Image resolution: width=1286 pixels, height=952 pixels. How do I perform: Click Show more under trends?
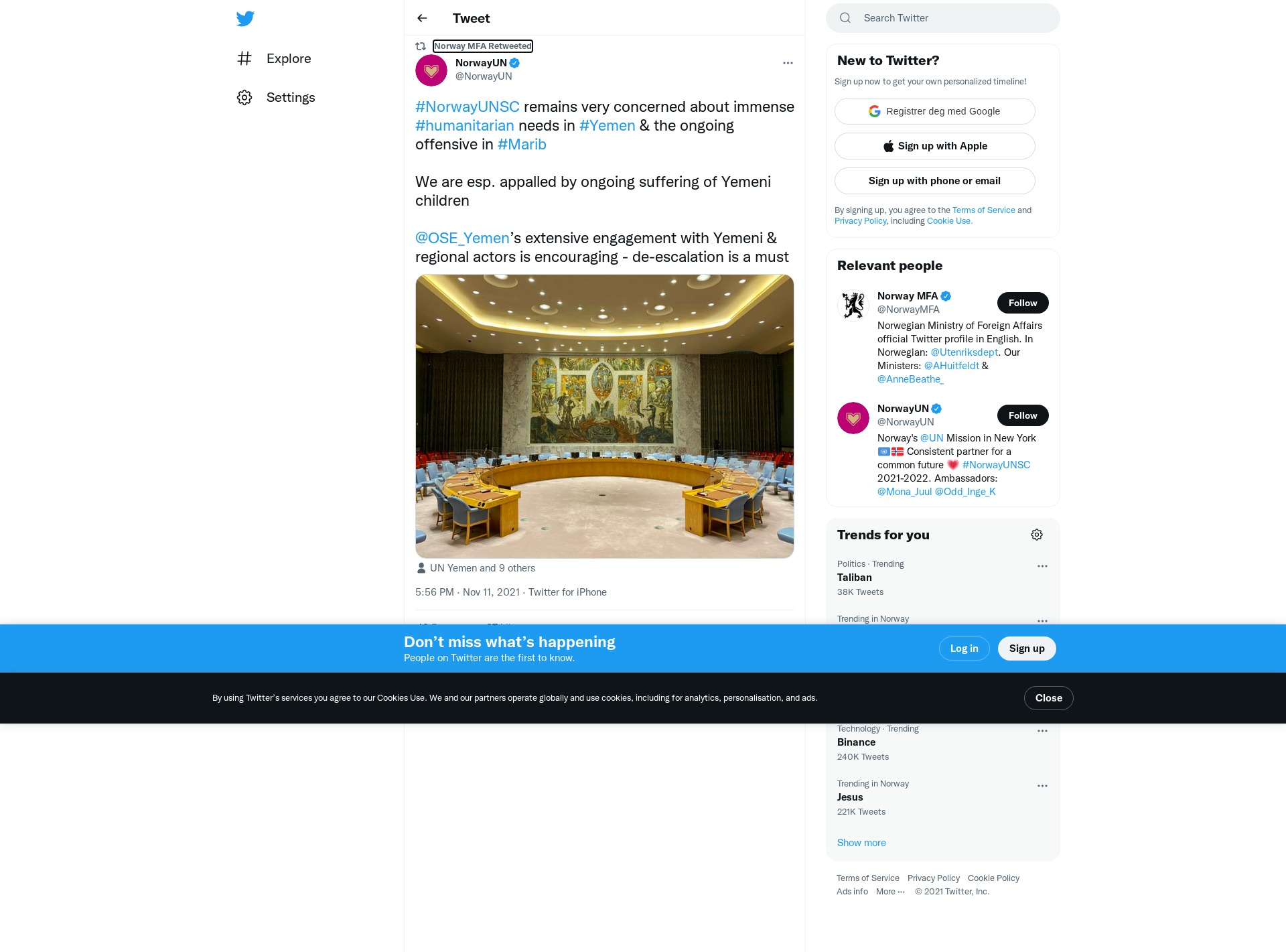[x=861, y=843]
